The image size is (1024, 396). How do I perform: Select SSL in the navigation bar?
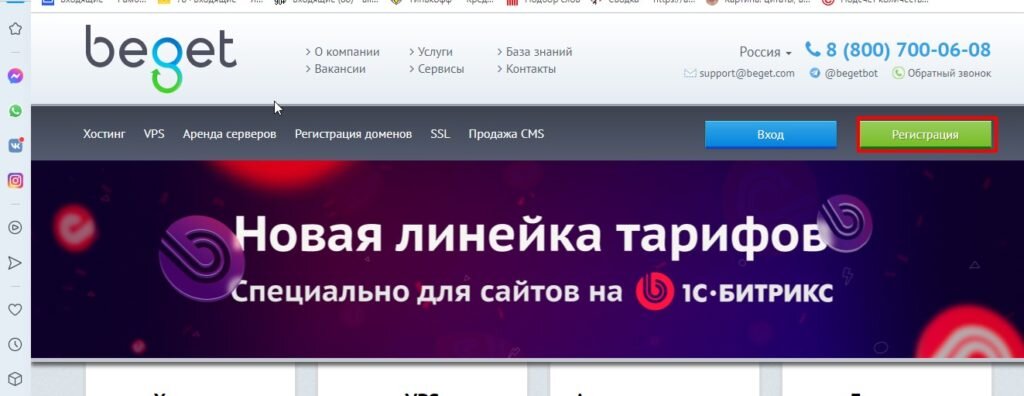440,134
